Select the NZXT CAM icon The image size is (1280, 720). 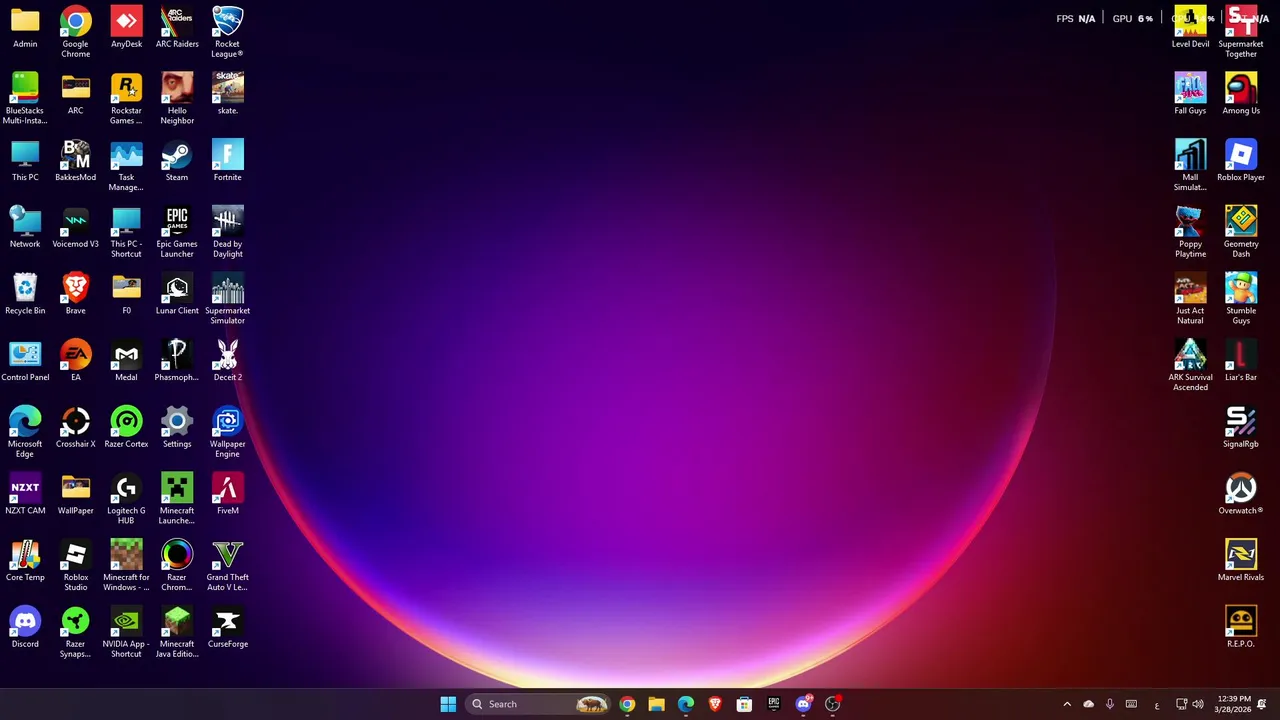pyautogui.click(x=25, y=488)
